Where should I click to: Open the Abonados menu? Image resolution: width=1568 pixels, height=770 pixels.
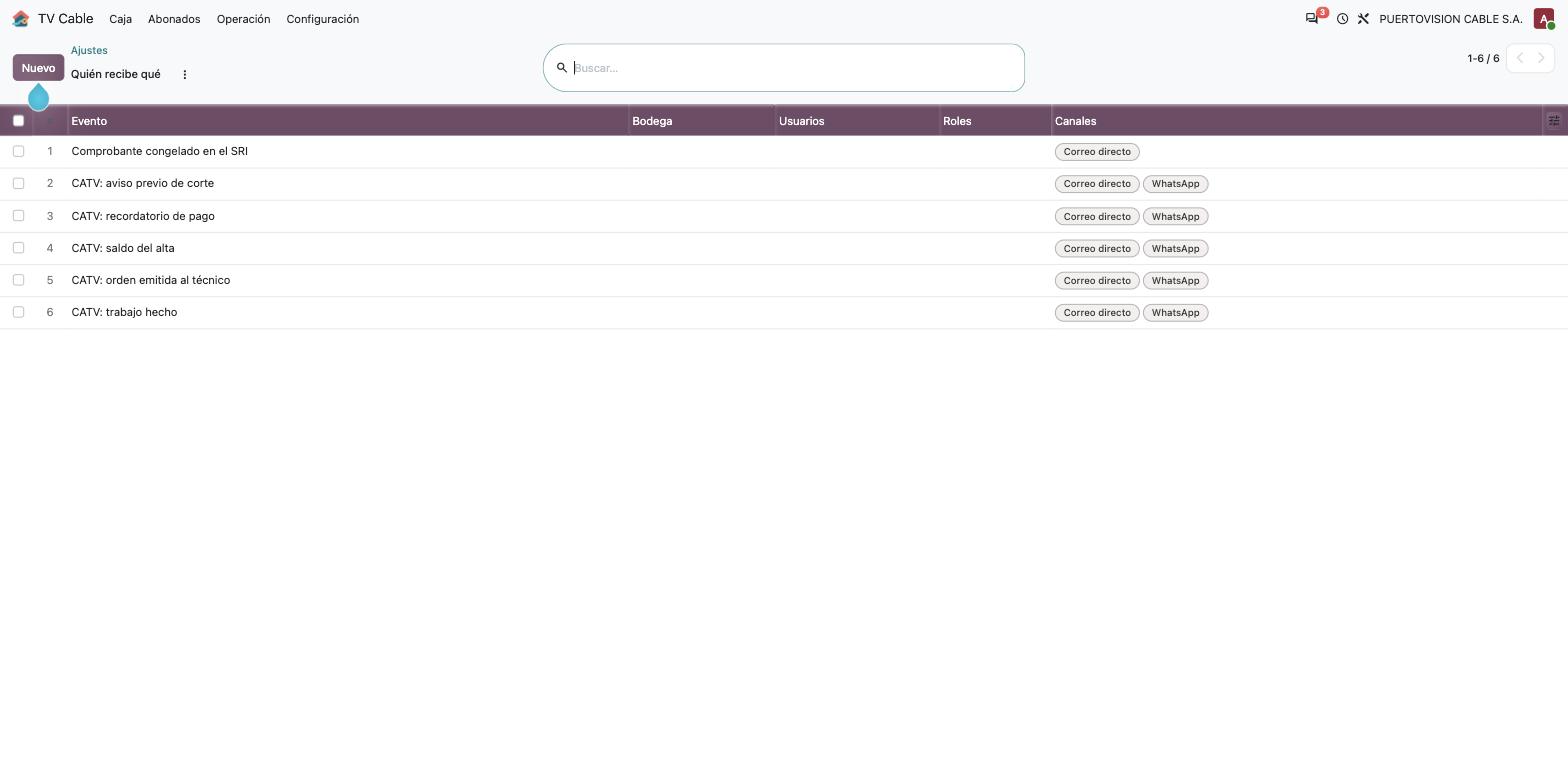point(174,19)
